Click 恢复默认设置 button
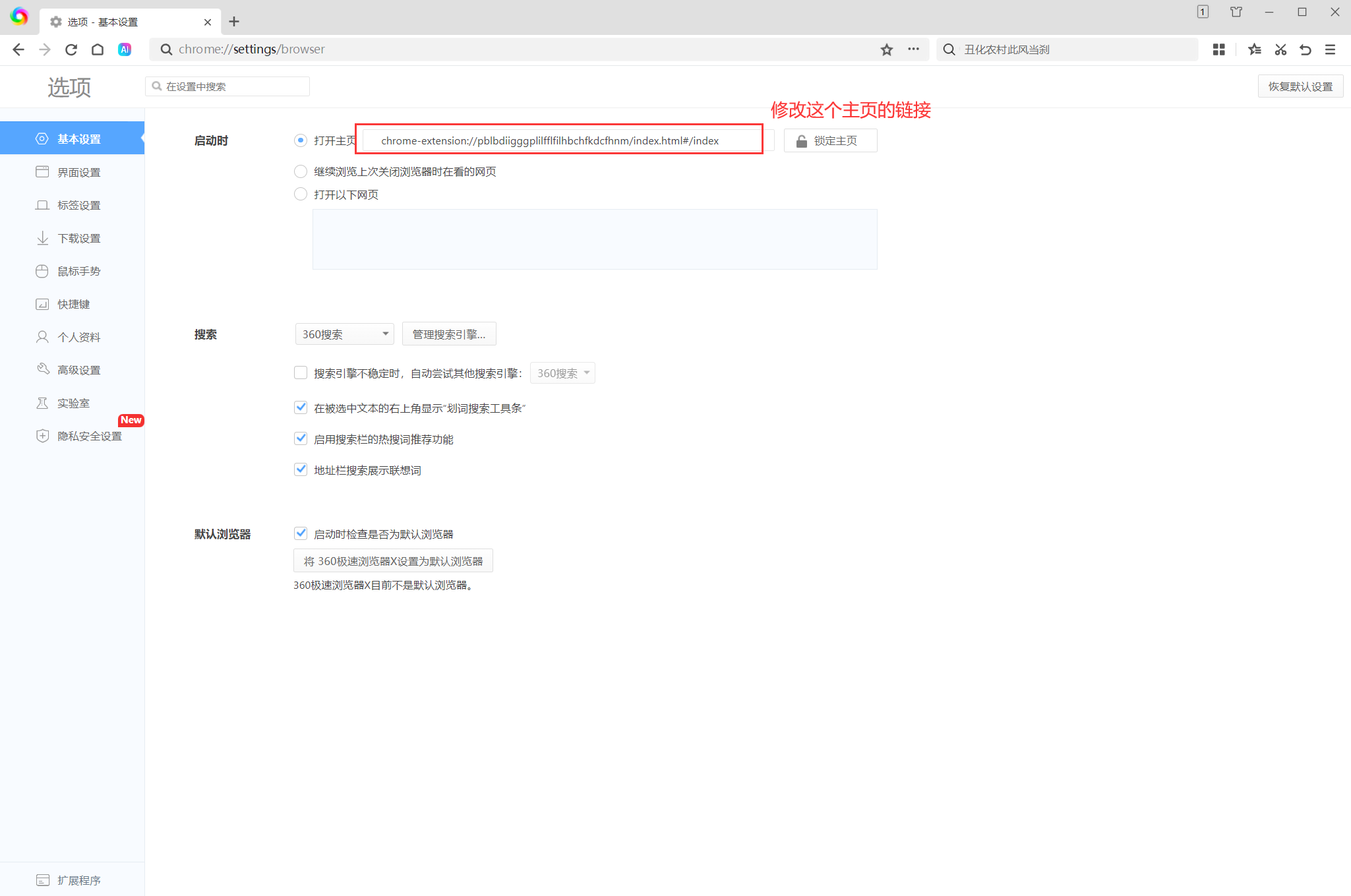 coord(1300,86)
